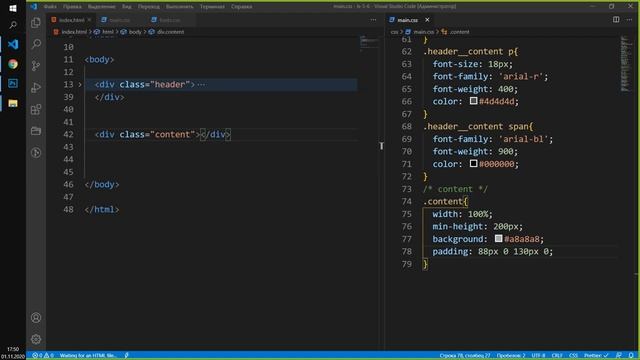Click Waiting for an HTML file status
Image resolution: width=640 pixels, height=360 pixels.
click(x=88, y=356)
